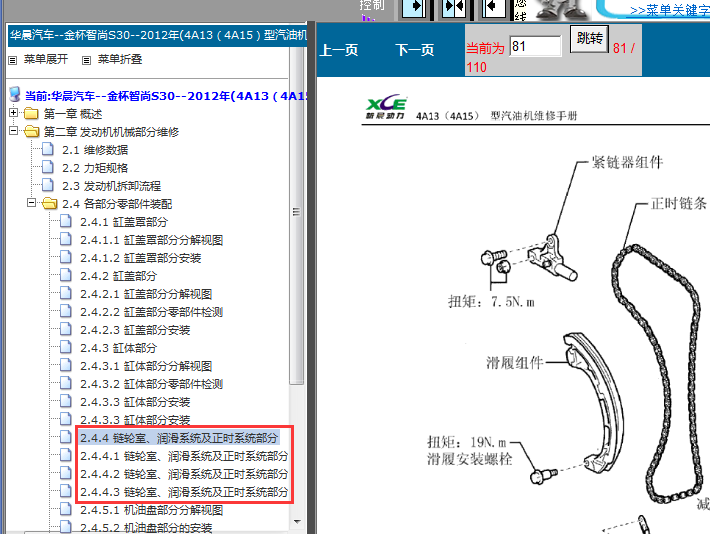
Task: Click the page icon for 2.1 维修数据
Action: tap(48, 149)
